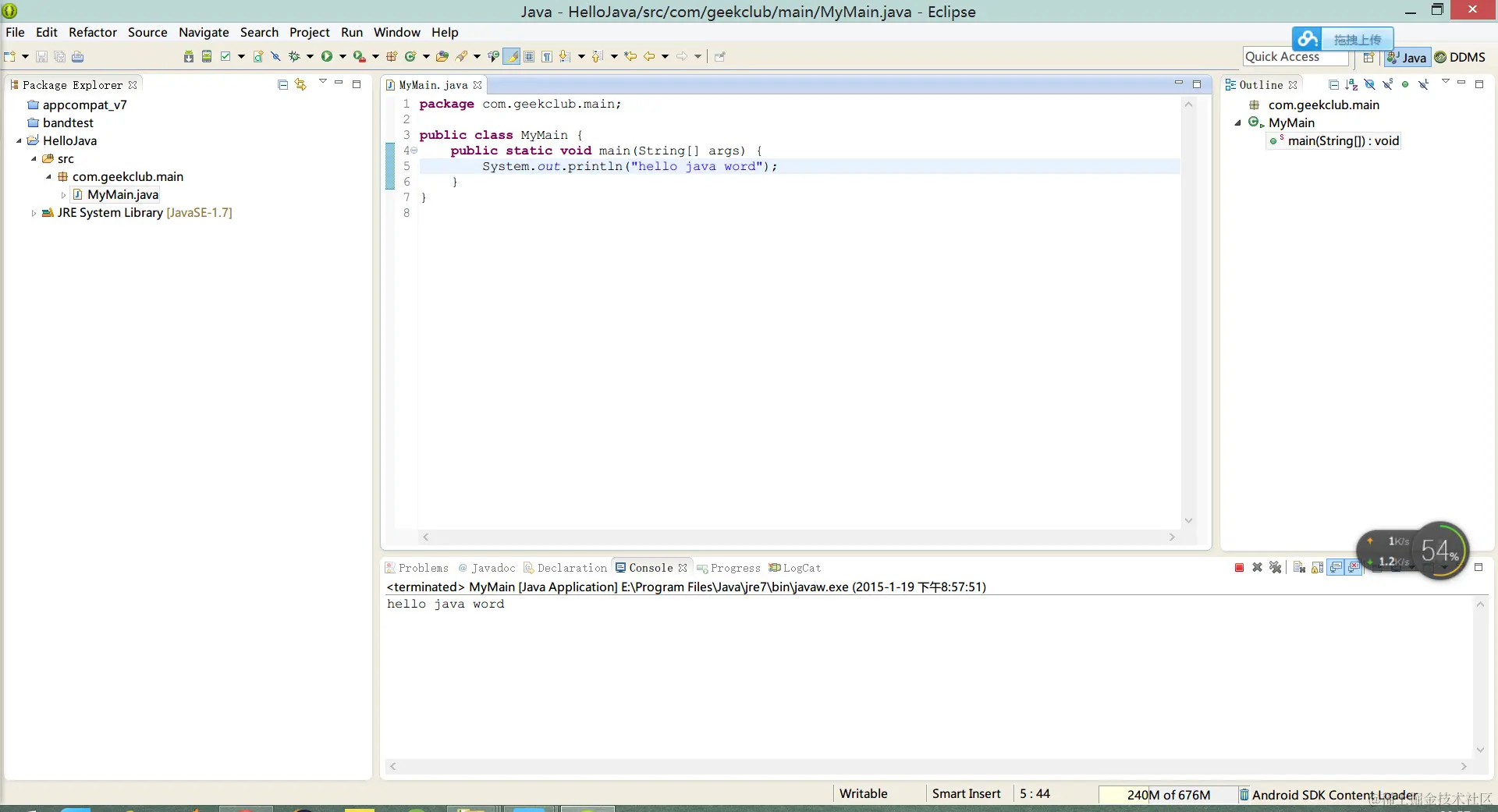Click Remove Launch icon in Console
The height and width of the screenshot is (812, 1498).
pos(1257,568)
